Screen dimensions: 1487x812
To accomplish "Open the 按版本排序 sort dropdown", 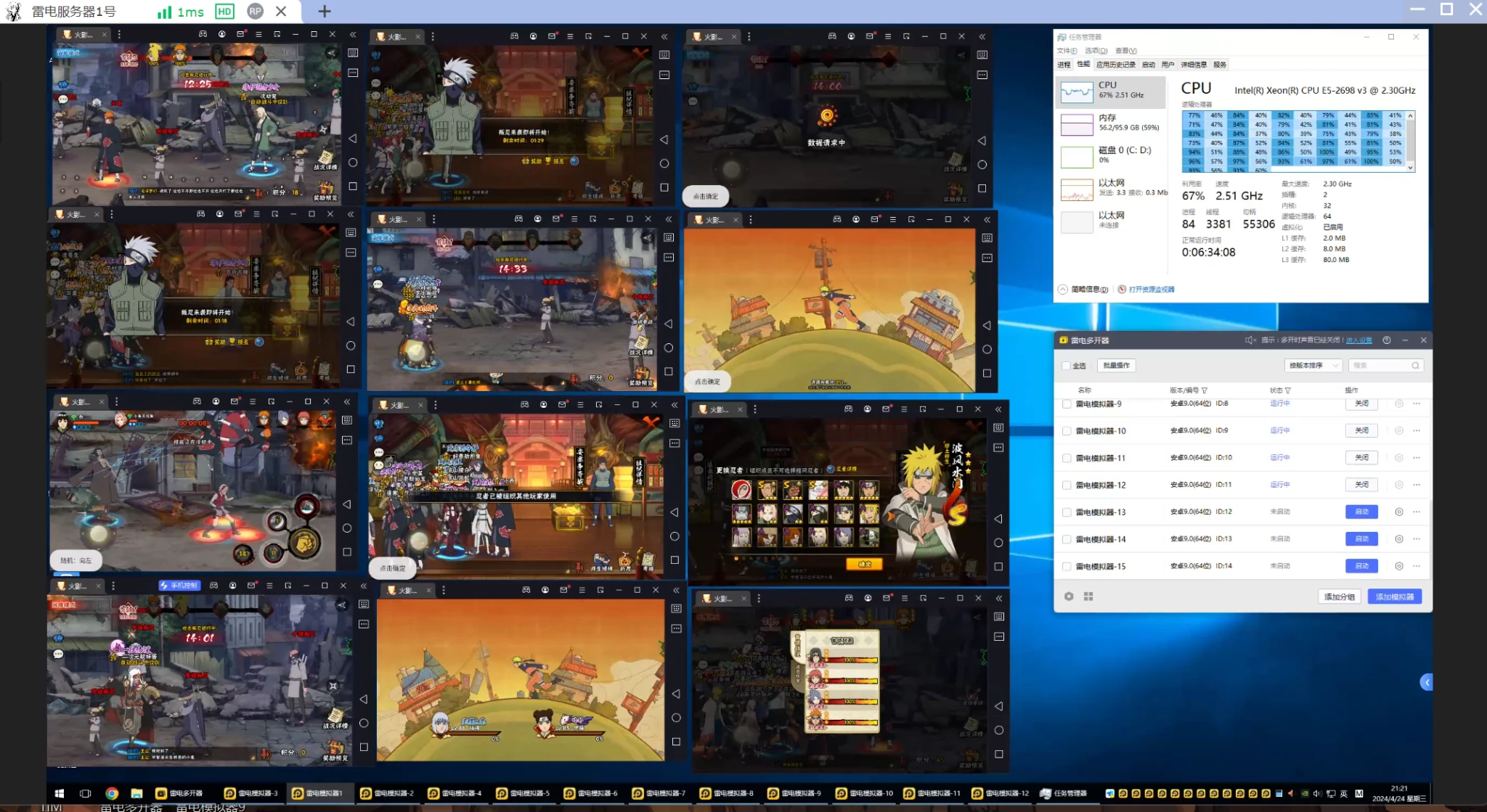I will click(x=1313, y=366).
